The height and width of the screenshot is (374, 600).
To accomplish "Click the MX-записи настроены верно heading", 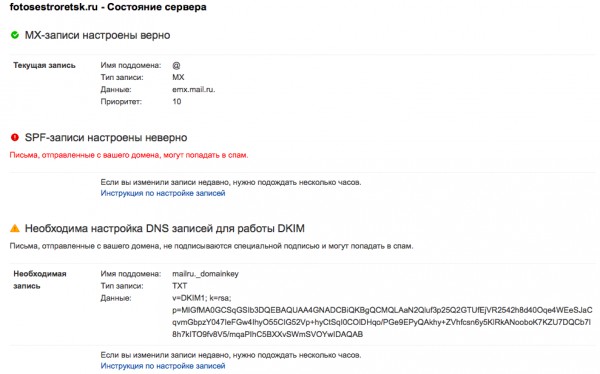I will click(x=97, y=35).
